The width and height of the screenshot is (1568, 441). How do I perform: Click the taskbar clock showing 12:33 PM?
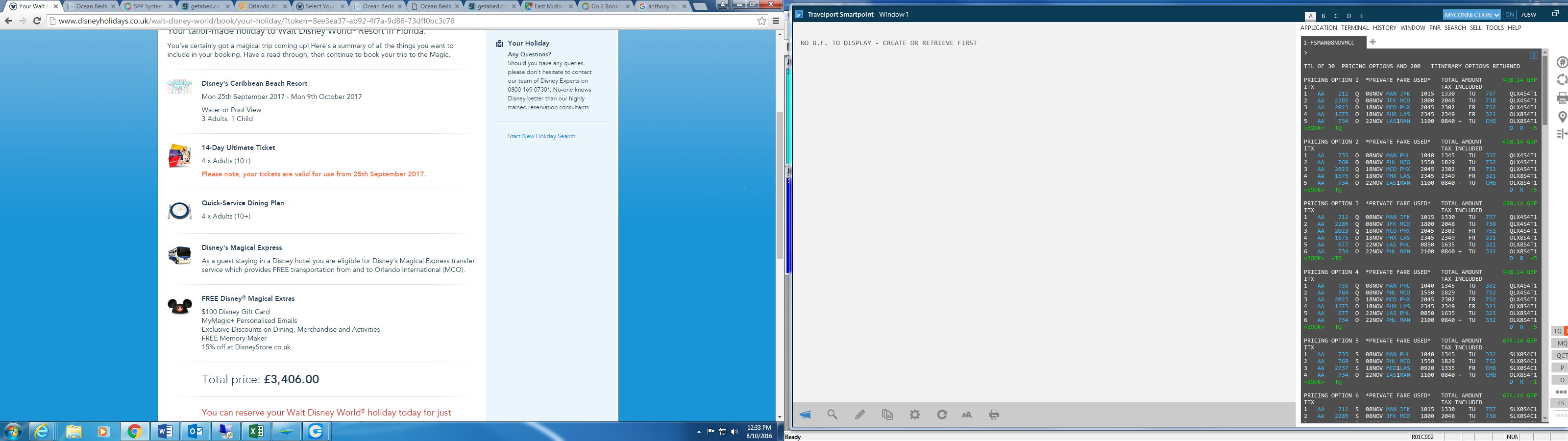pyautogui.click(x=759, y=428)
